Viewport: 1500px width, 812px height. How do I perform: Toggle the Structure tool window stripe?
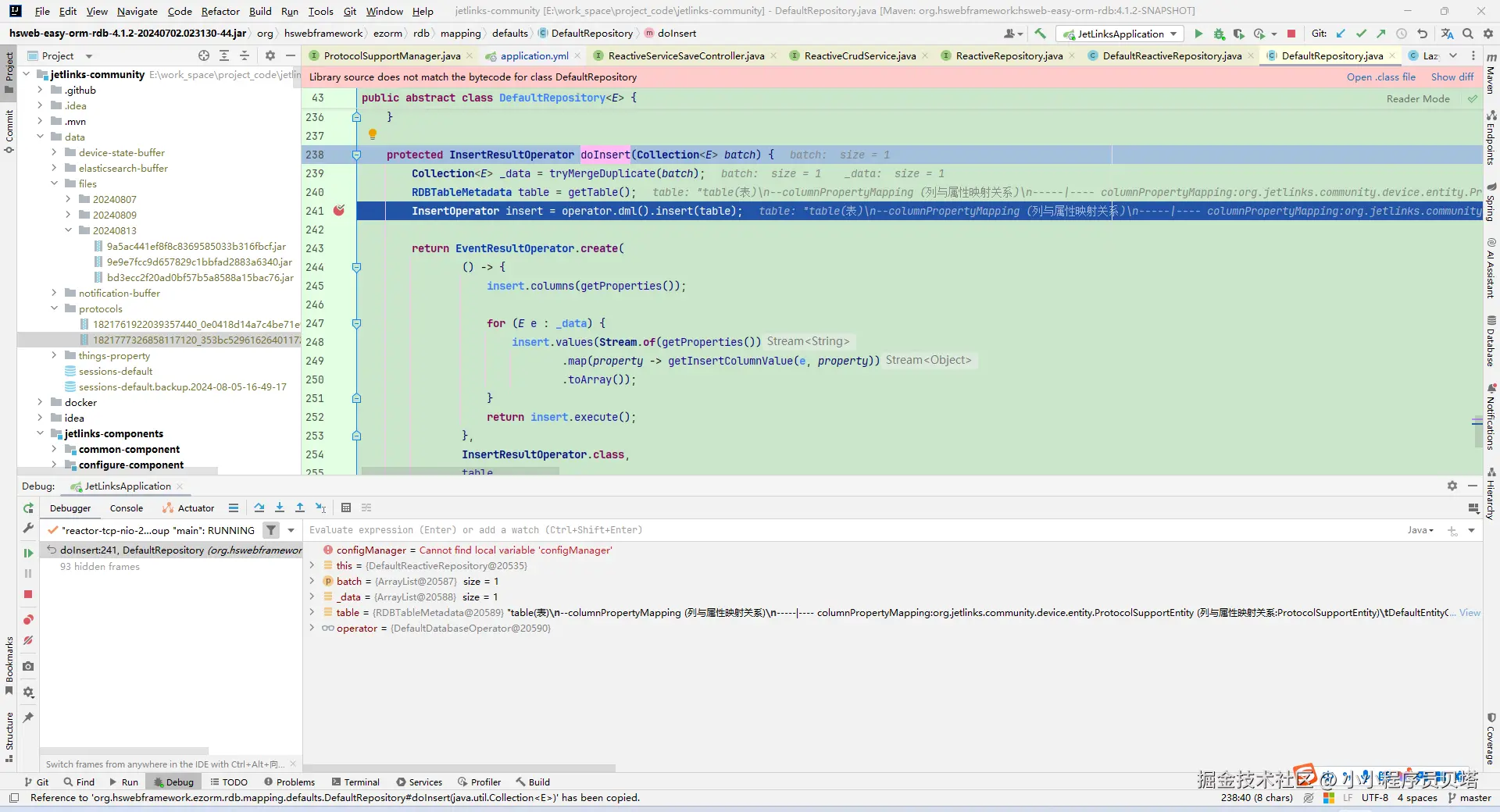(x=9, y=737)
